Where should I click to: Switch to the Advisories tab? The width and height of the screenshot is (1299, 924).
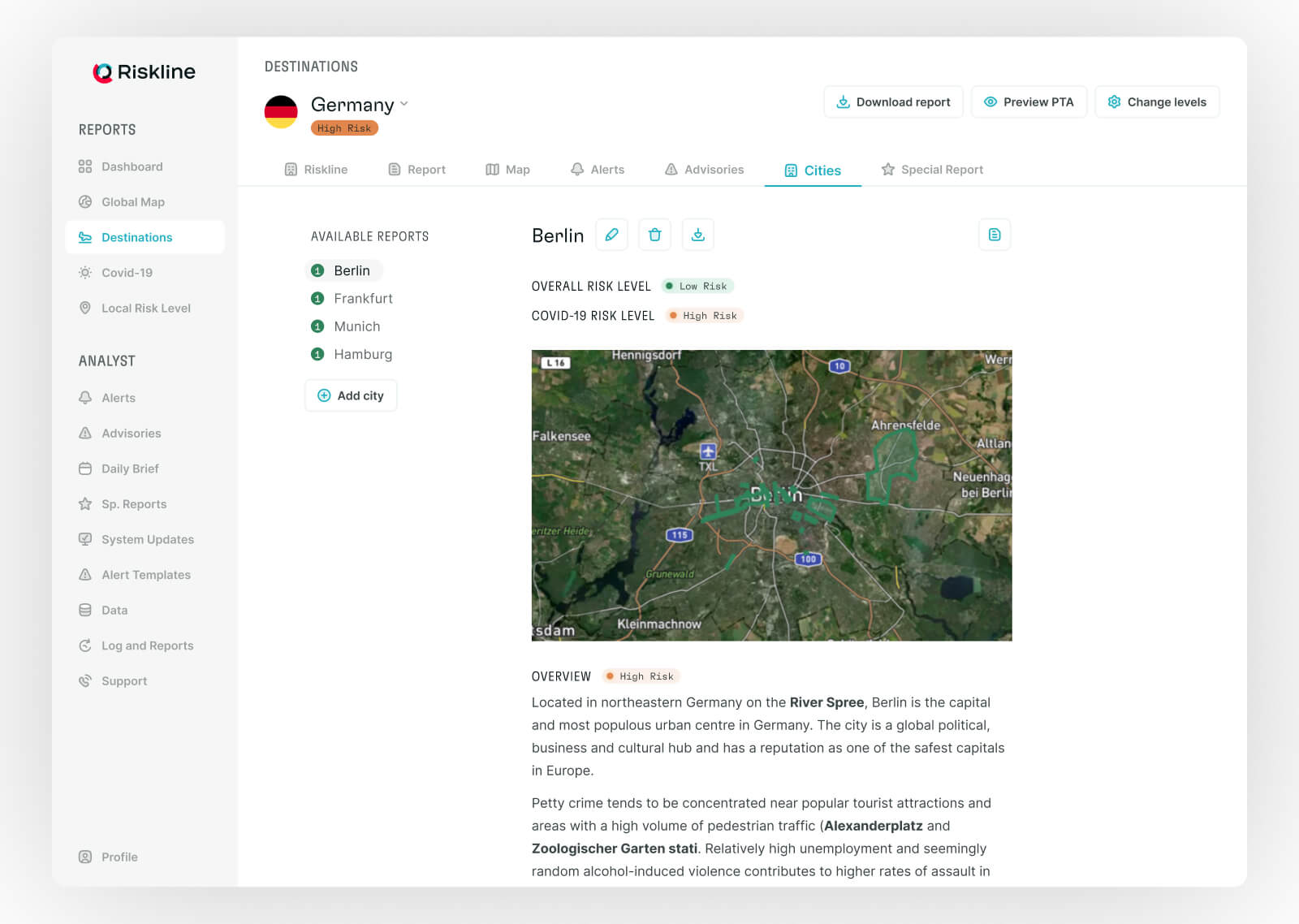pyautogui.click(x=704, y=170)
